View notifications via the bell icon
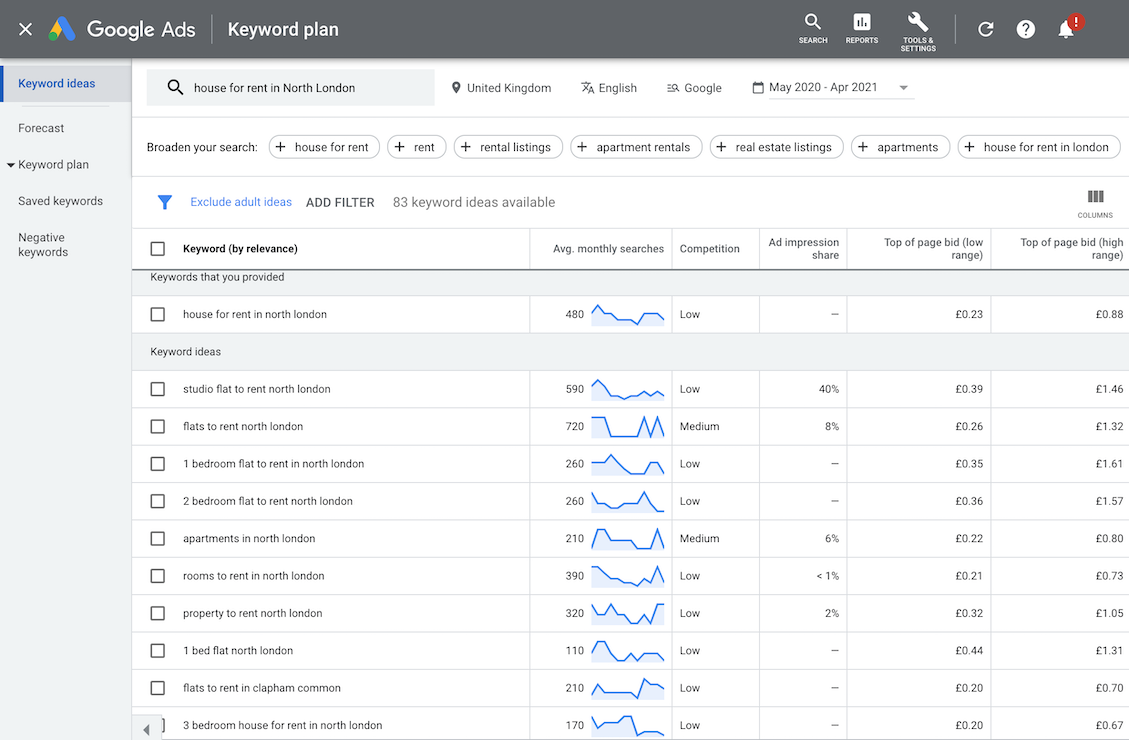1129x740 pixels. coord(1063,30)
